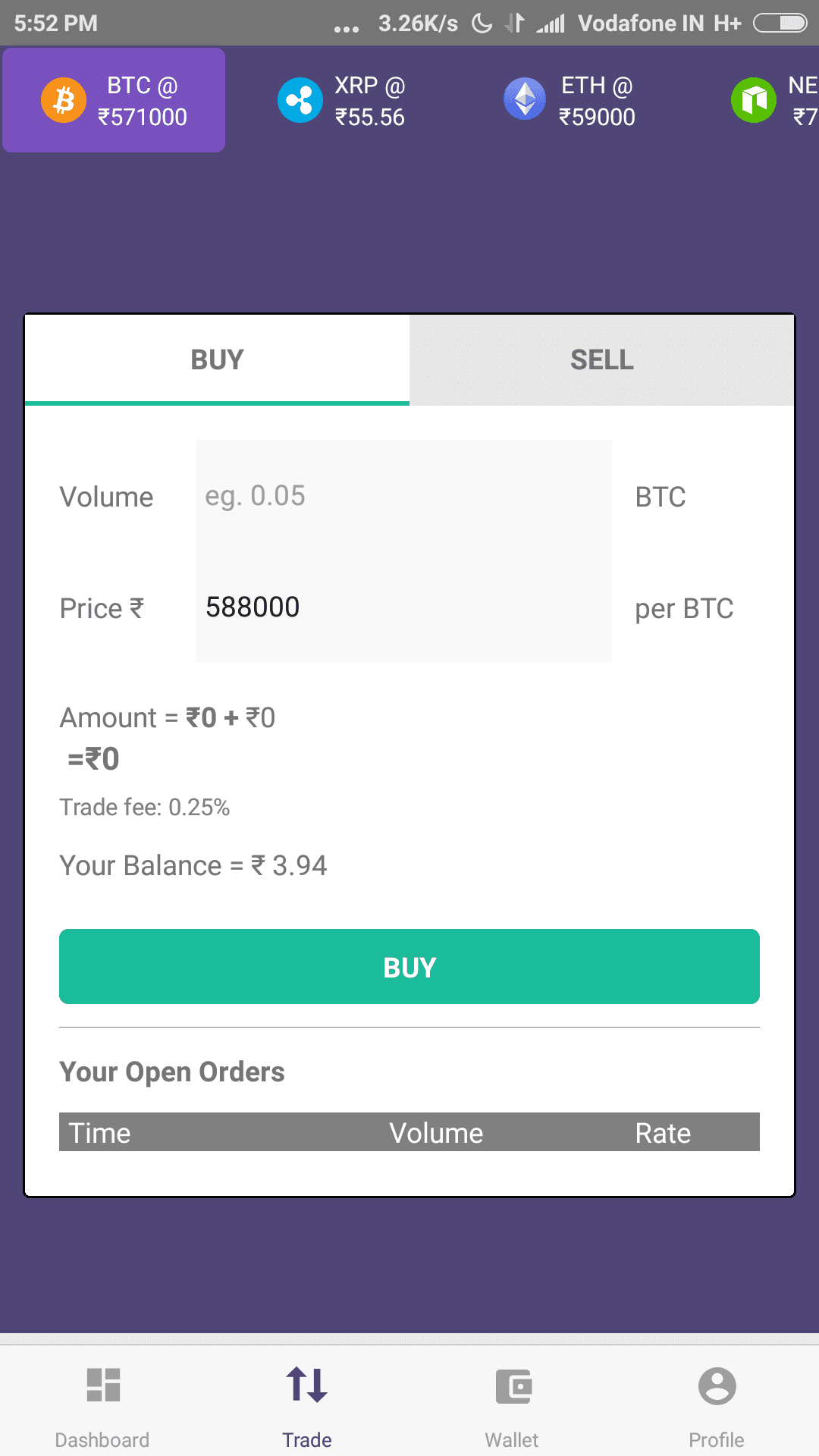The width and height of the screenshot is (819, 1456).
Task: Tap the green NEO coin icon
Action: [753, 100]
